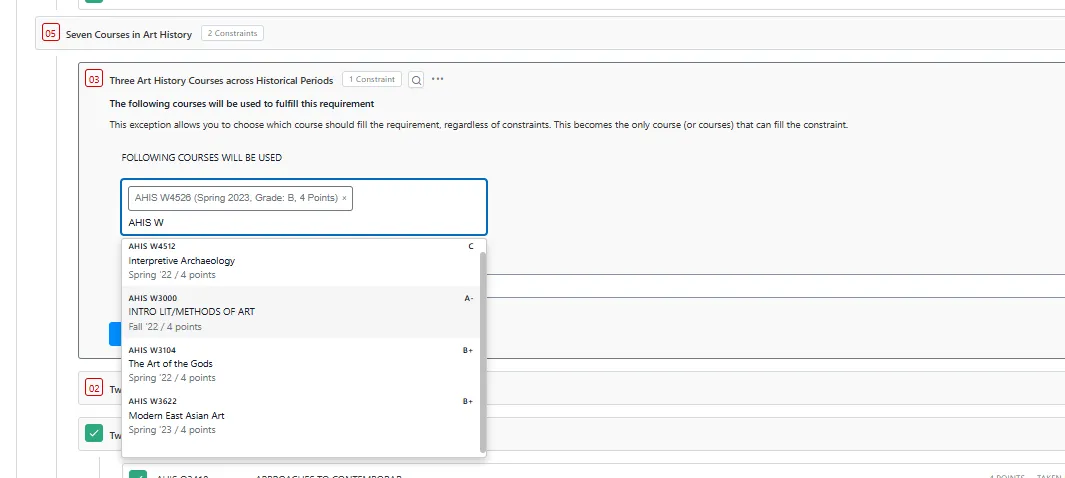The image size is (1065, 478).
Task: Click the AHIS W4526 selected course chip
Action: pyautogui.click(x=240, y=198)
